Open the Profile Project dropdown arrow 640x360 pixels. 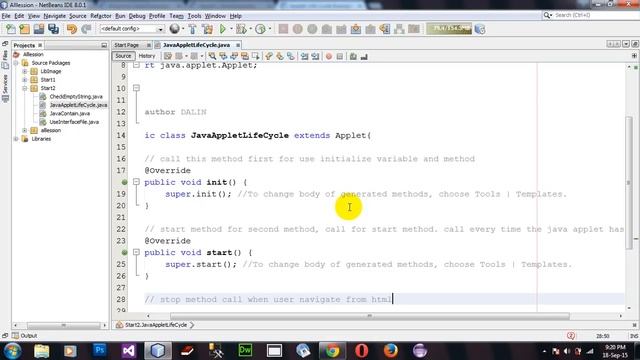[269, 29]
